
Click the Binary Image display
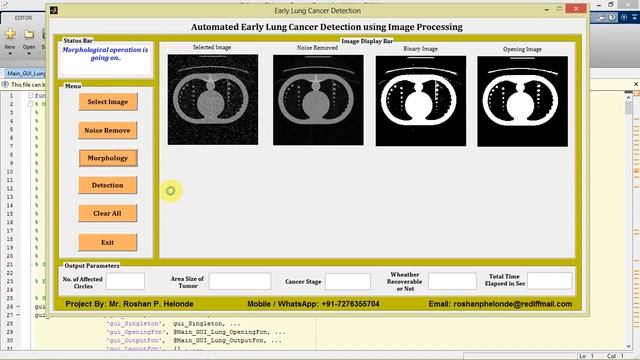(x=420, y=101)
